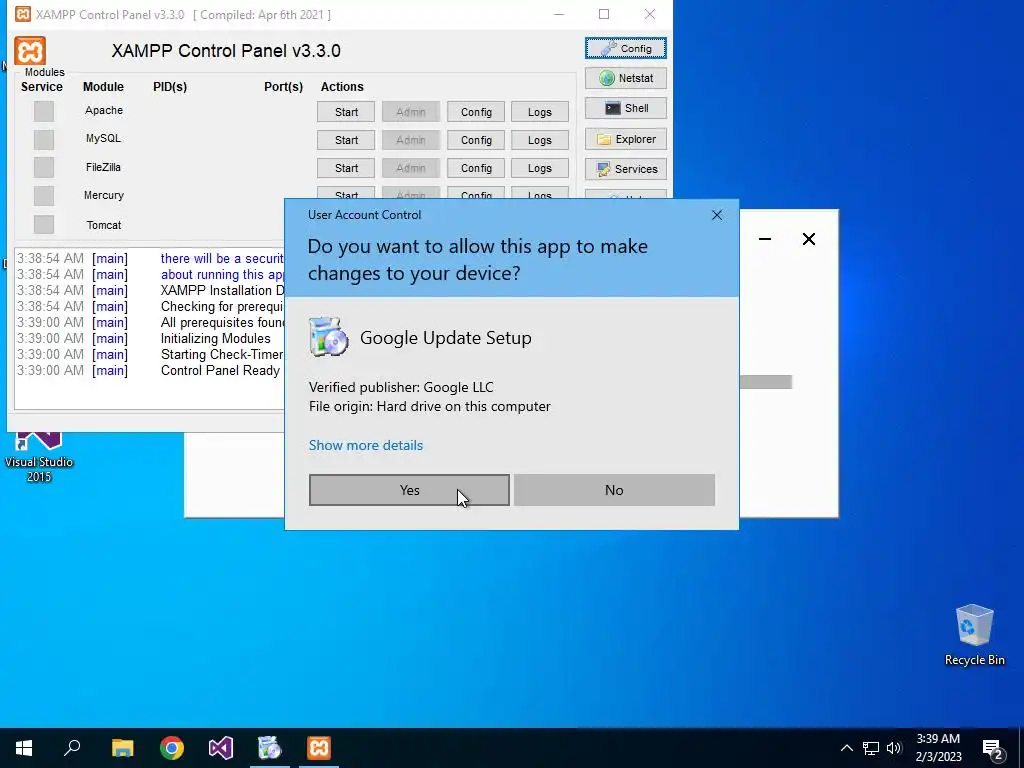Launch Shell from XAMPP panel
The image size is (1024, 768).
[x=626, y=108]
